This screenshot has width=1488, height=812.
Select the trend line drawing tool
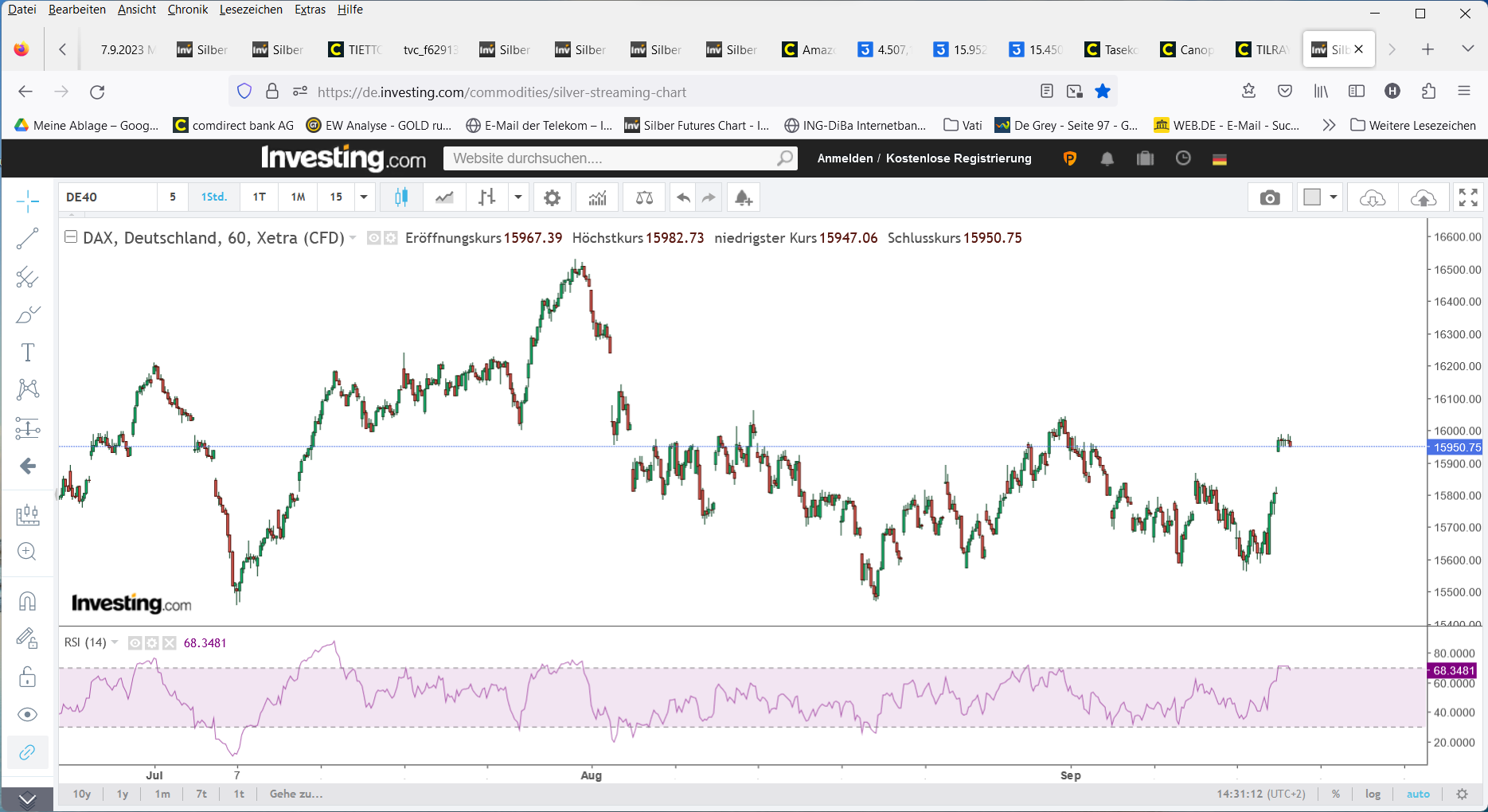click(28, 239)
